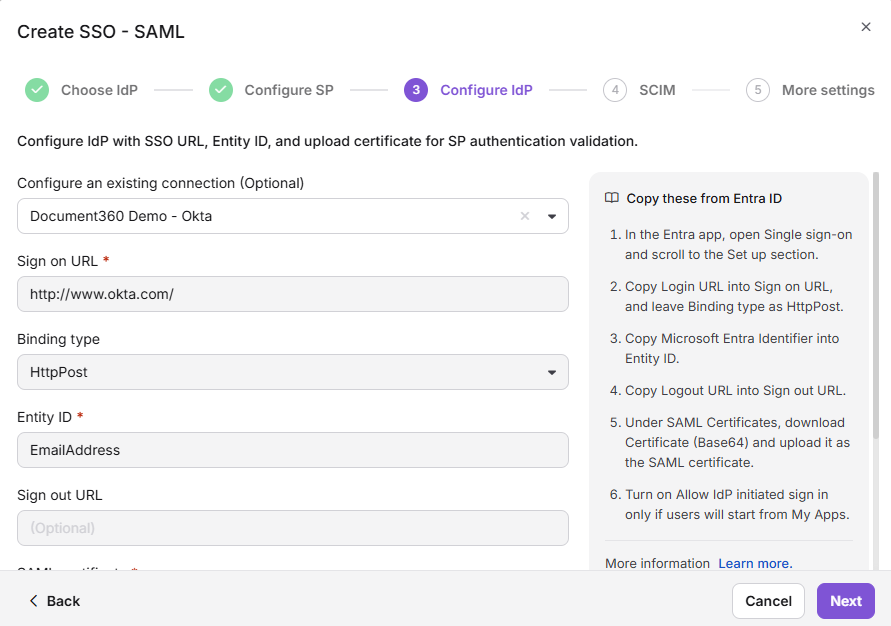891x626 pixels.
Task: Click the Choose IdP green checkmark icon
Action: click(x=37, y=90)
